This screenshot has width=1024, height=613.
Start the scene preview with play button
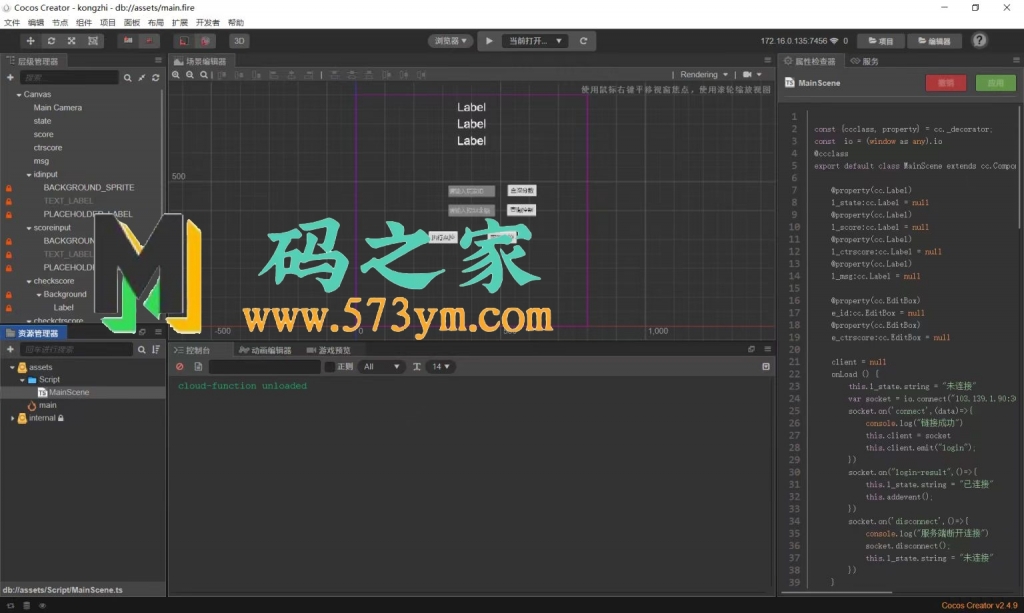[x=489, y=40]
